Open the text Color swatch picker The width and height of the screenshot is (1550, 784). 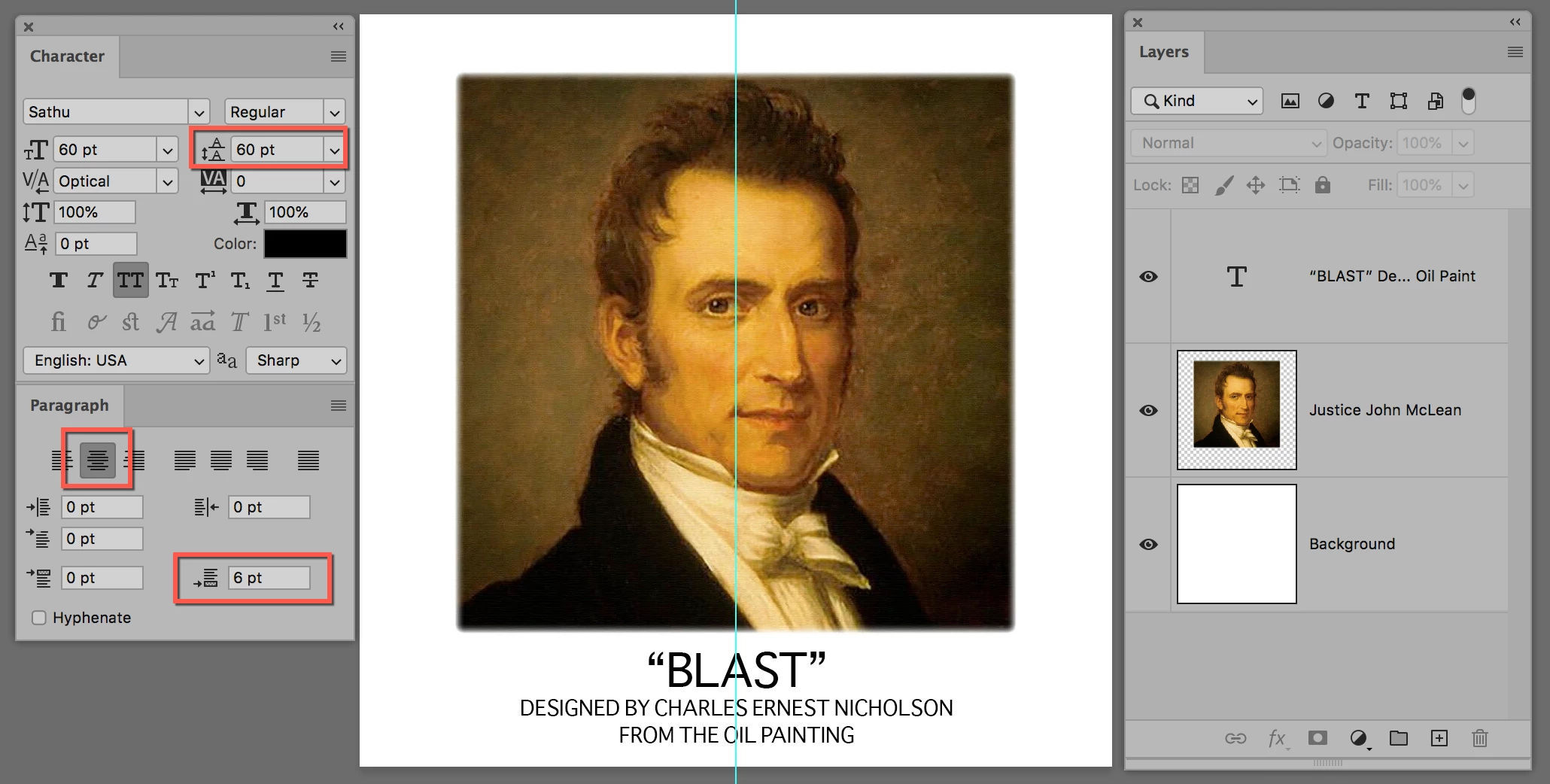[x=305, y=244]
